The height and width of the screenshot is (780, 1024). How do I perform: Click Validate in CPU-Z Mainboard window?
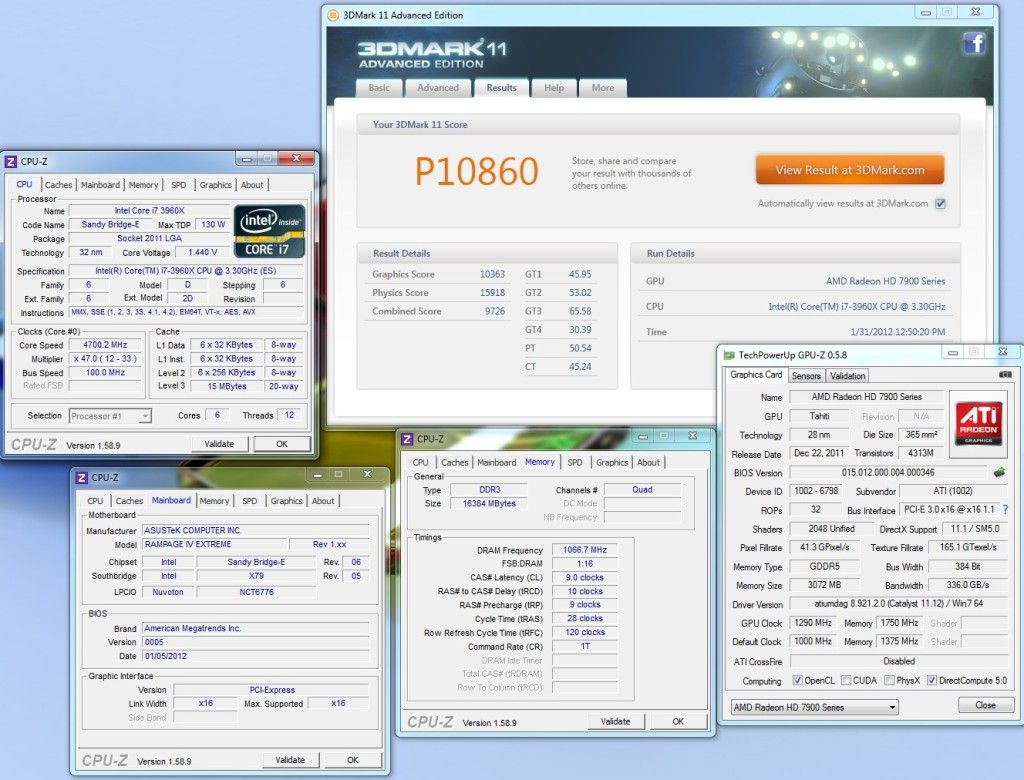(x=290, y=760)
